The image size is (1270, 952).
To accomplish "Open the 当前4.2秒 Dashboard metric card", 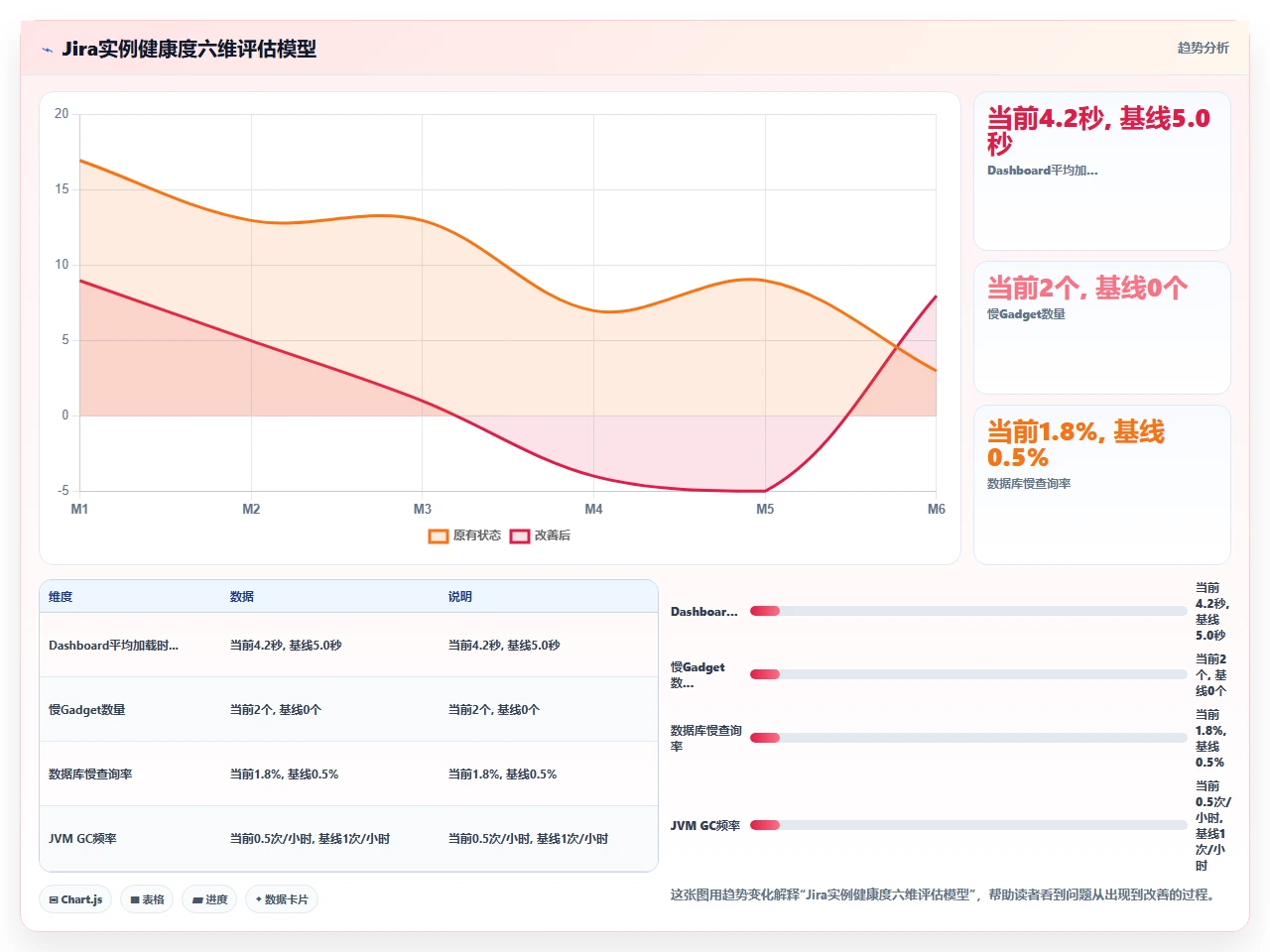I will point(1102,172).
